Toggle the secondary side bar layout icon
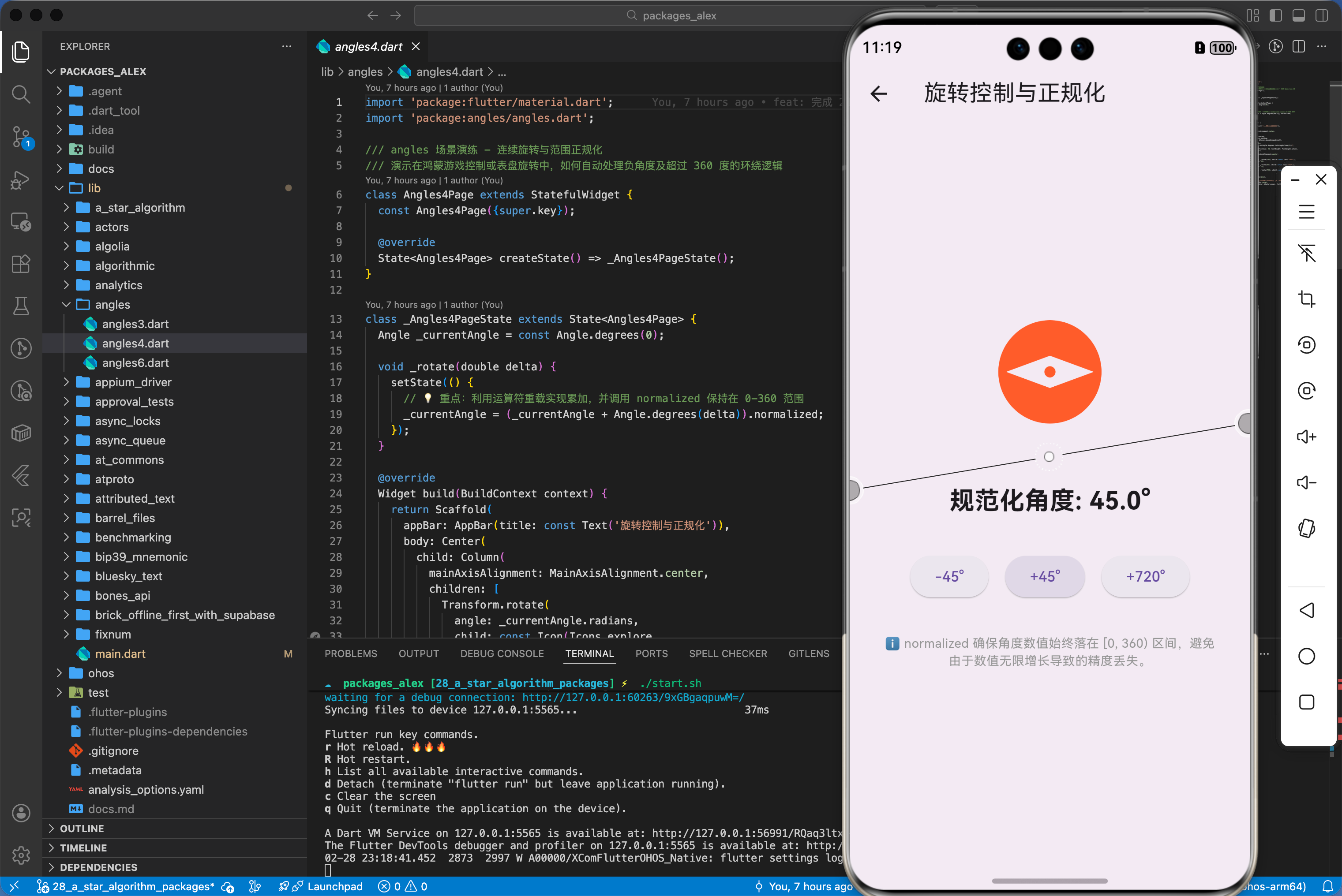Image resolution: width=1342 pixels, height=896 pixels. tap(1321, 15)
